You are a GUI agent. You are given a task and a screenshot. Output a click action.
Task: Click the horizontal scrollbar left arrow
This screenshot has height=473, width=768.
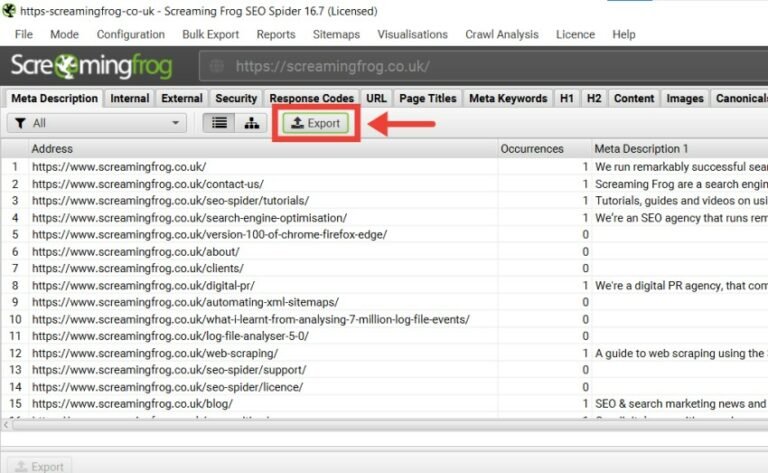point(8,424)
